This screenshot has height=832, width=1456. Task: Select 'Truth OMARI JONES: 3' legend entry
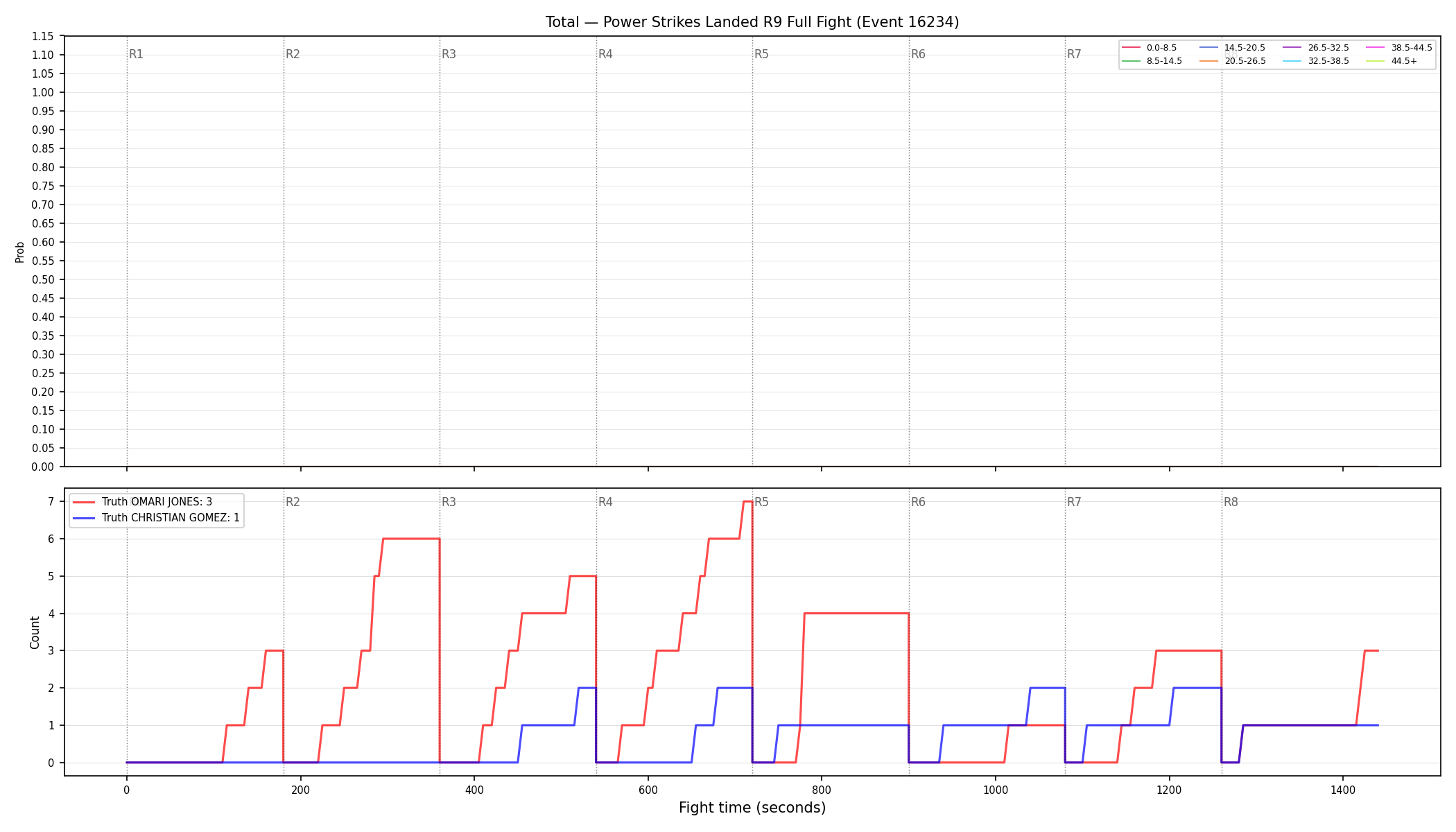coord(143,502)
